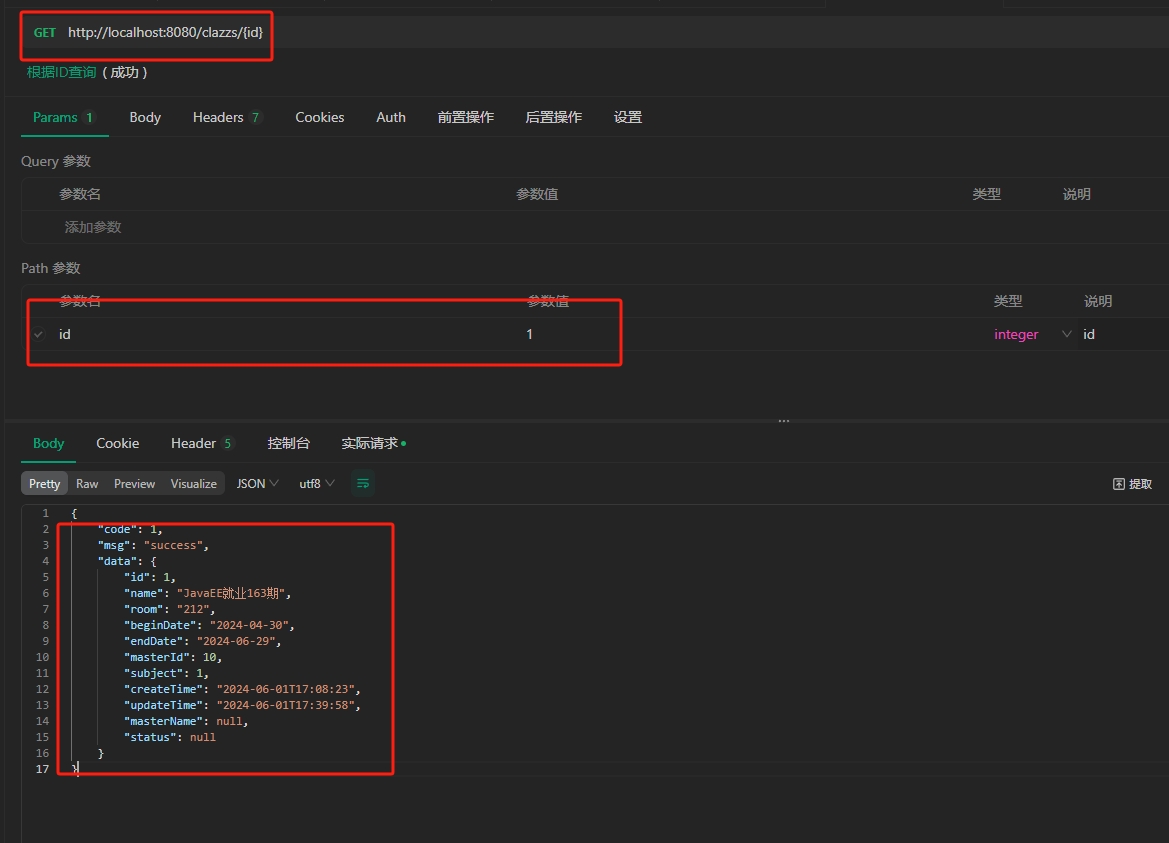The image size is (1169, 843).
Task: Open the utf8 encoding dropdown
Action: 317,484
